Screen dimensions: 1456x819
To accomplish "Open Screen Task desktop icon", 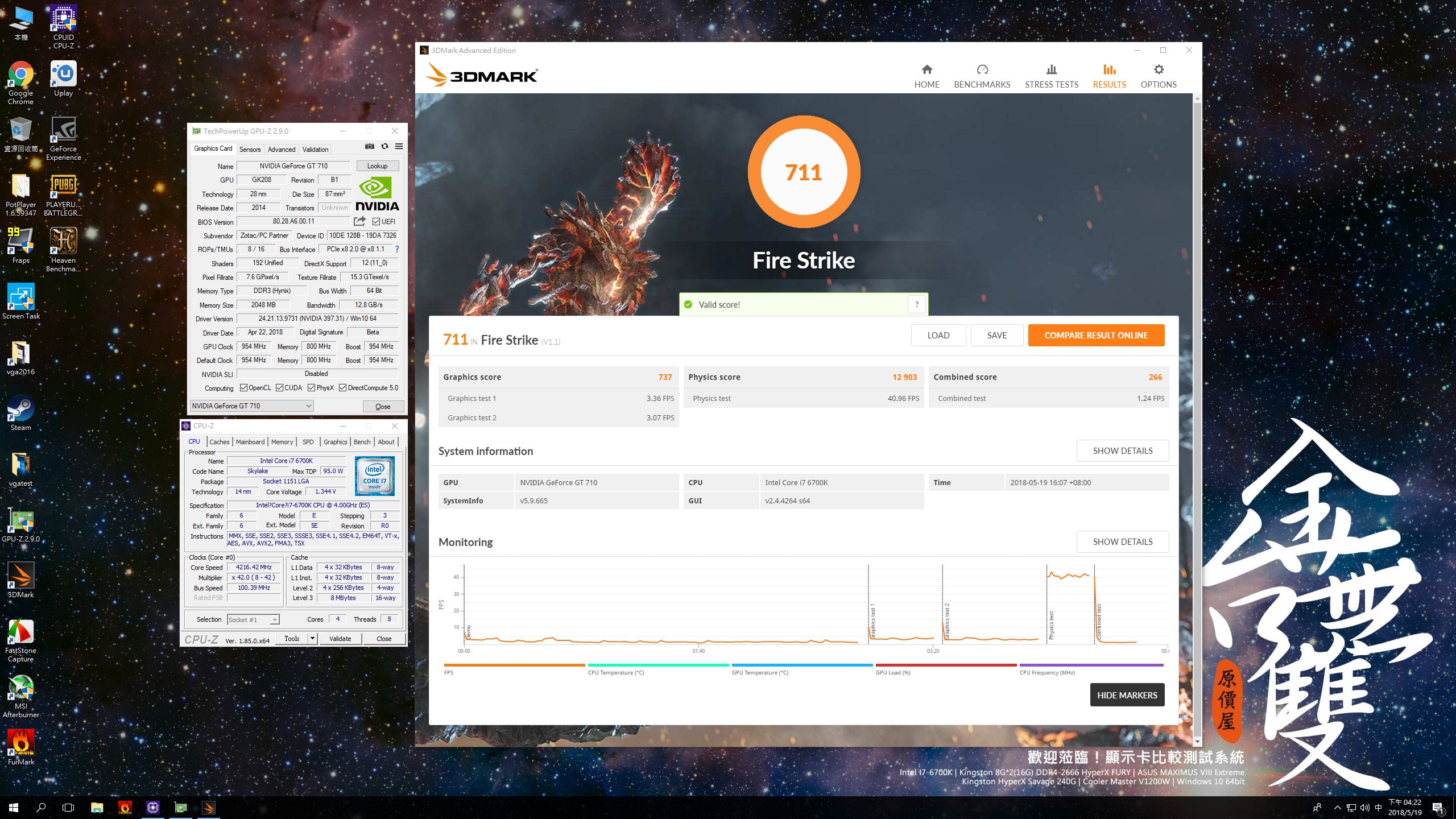I will (20, 301).
